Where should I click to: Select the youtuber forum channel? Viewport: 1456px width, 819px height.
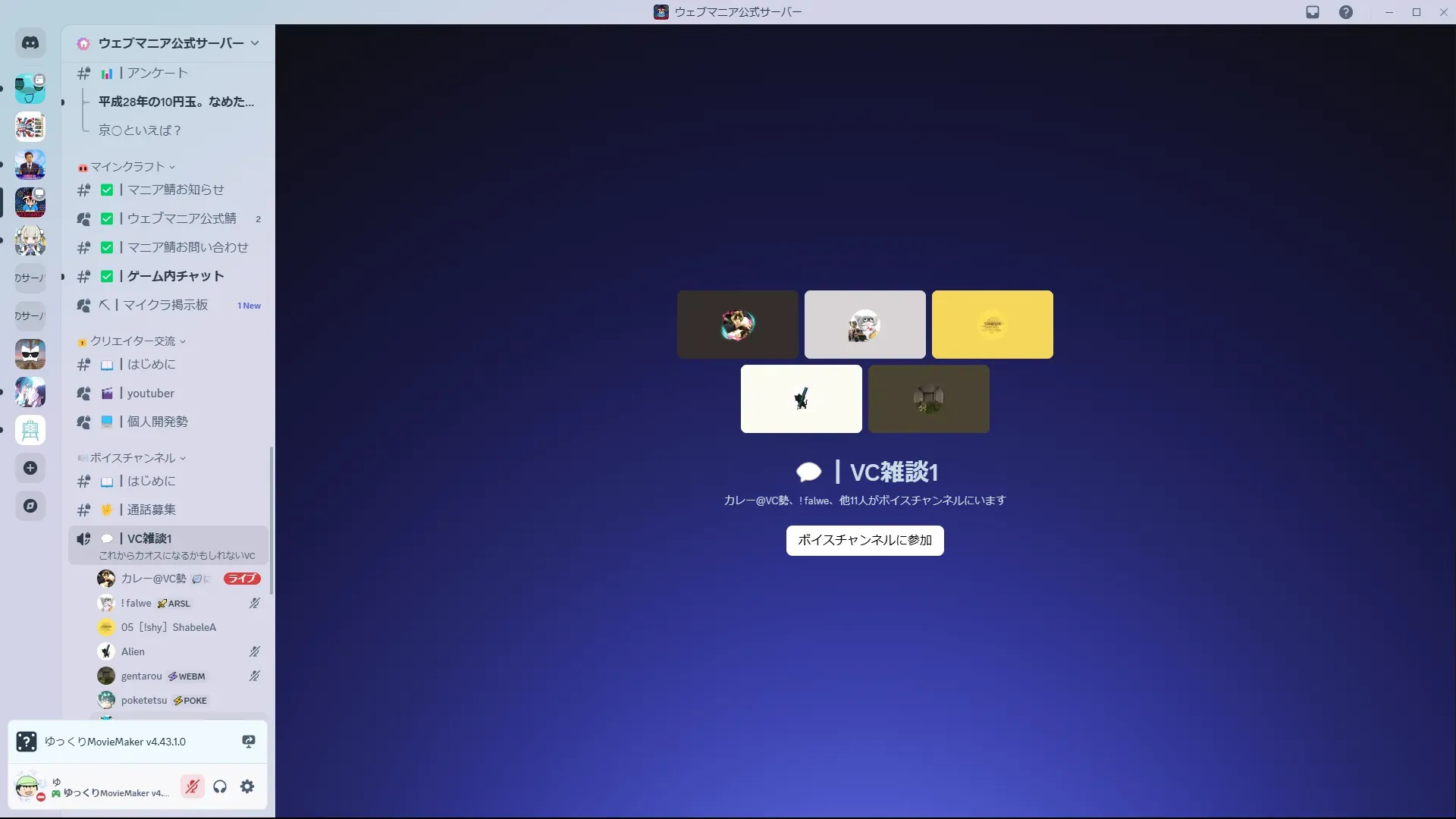(x=150, y=394)
